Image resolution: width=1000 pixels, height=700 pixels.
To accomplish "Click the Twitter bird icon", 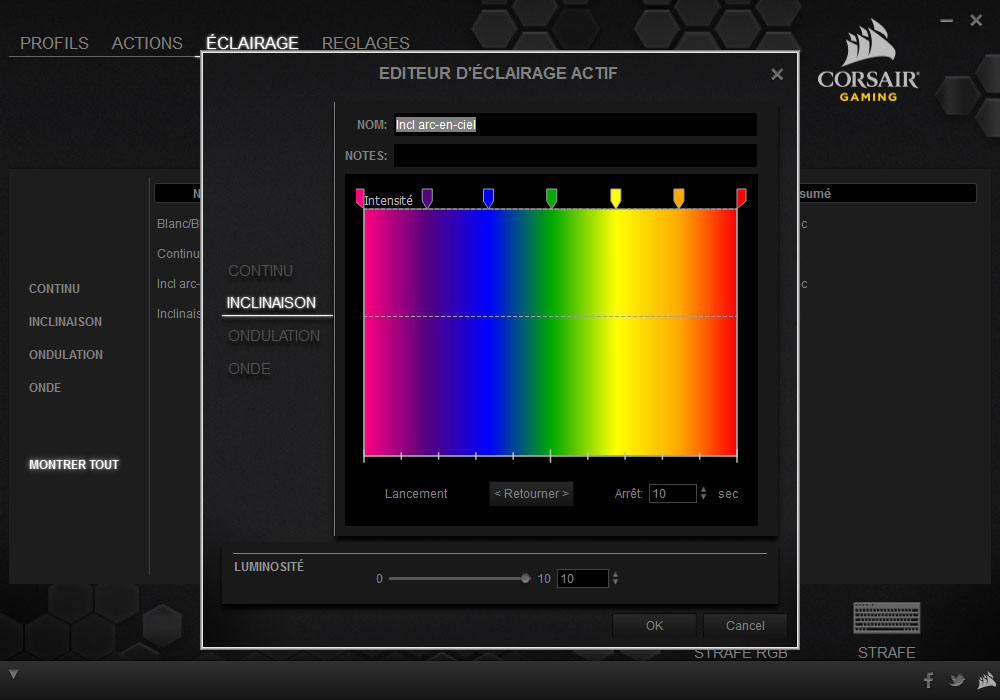I will pos(957,680).
